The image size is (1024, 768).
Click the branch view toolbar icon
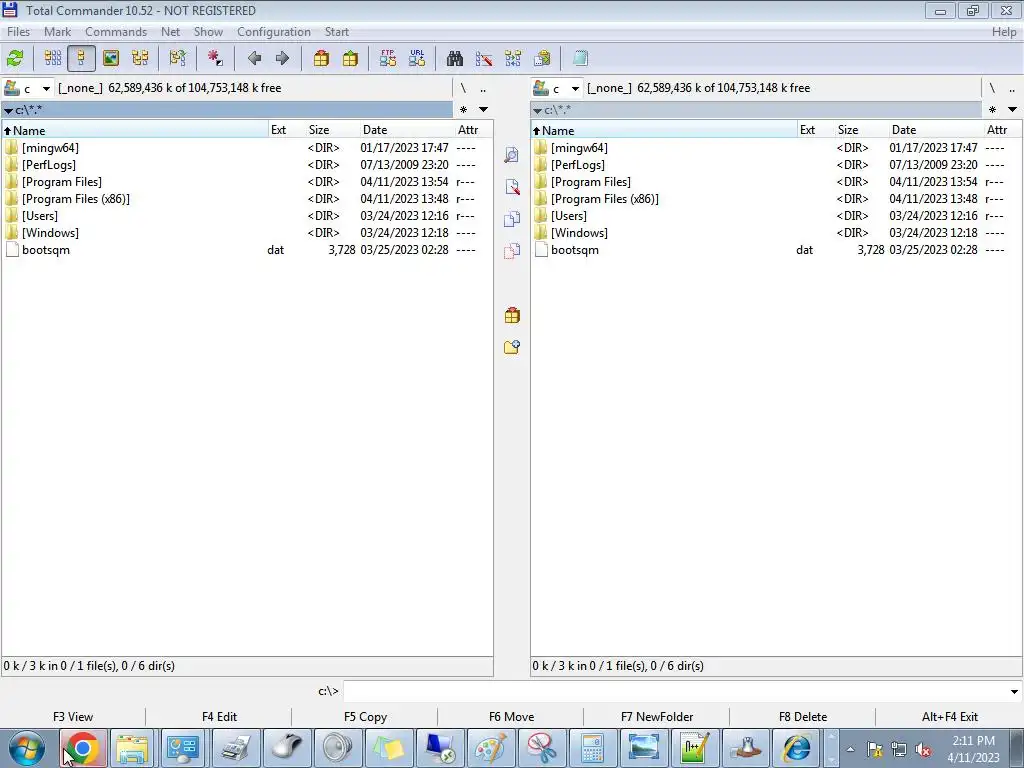(178, 58)
